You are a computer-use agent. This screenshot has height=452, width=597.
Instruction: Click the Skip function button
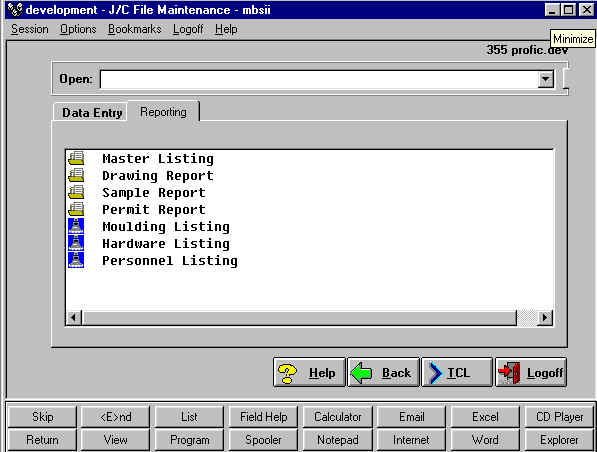click(42, 417)
